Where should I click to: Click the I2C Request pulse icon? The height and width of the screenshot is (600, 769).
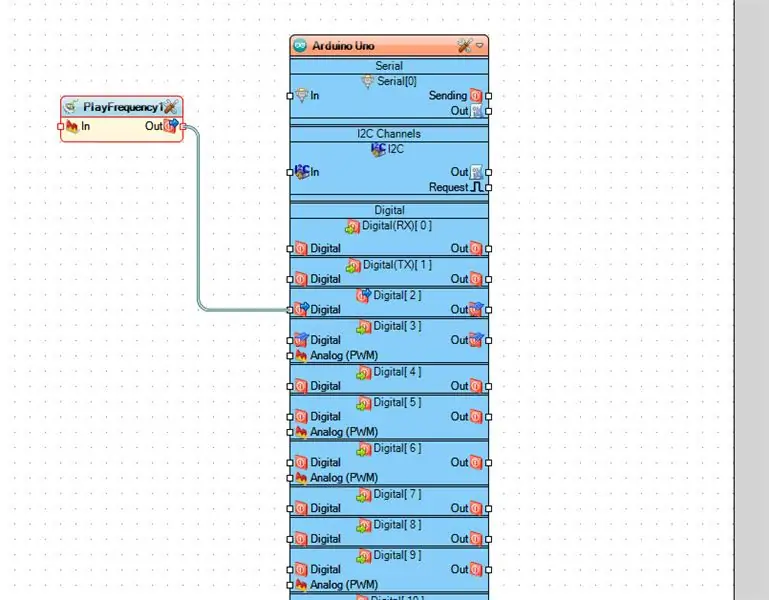click(x=476, y=187)
